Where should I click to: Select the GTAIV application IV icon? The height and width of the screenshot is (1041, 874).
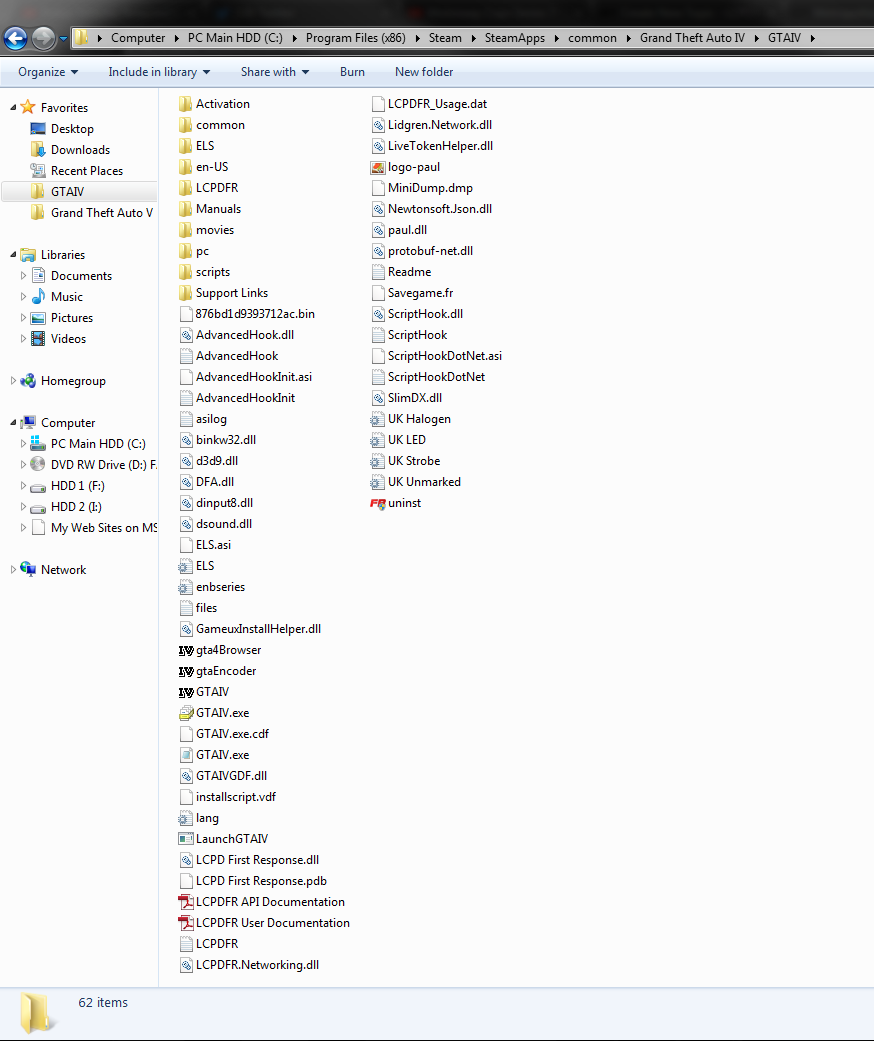tap(186, 692)
